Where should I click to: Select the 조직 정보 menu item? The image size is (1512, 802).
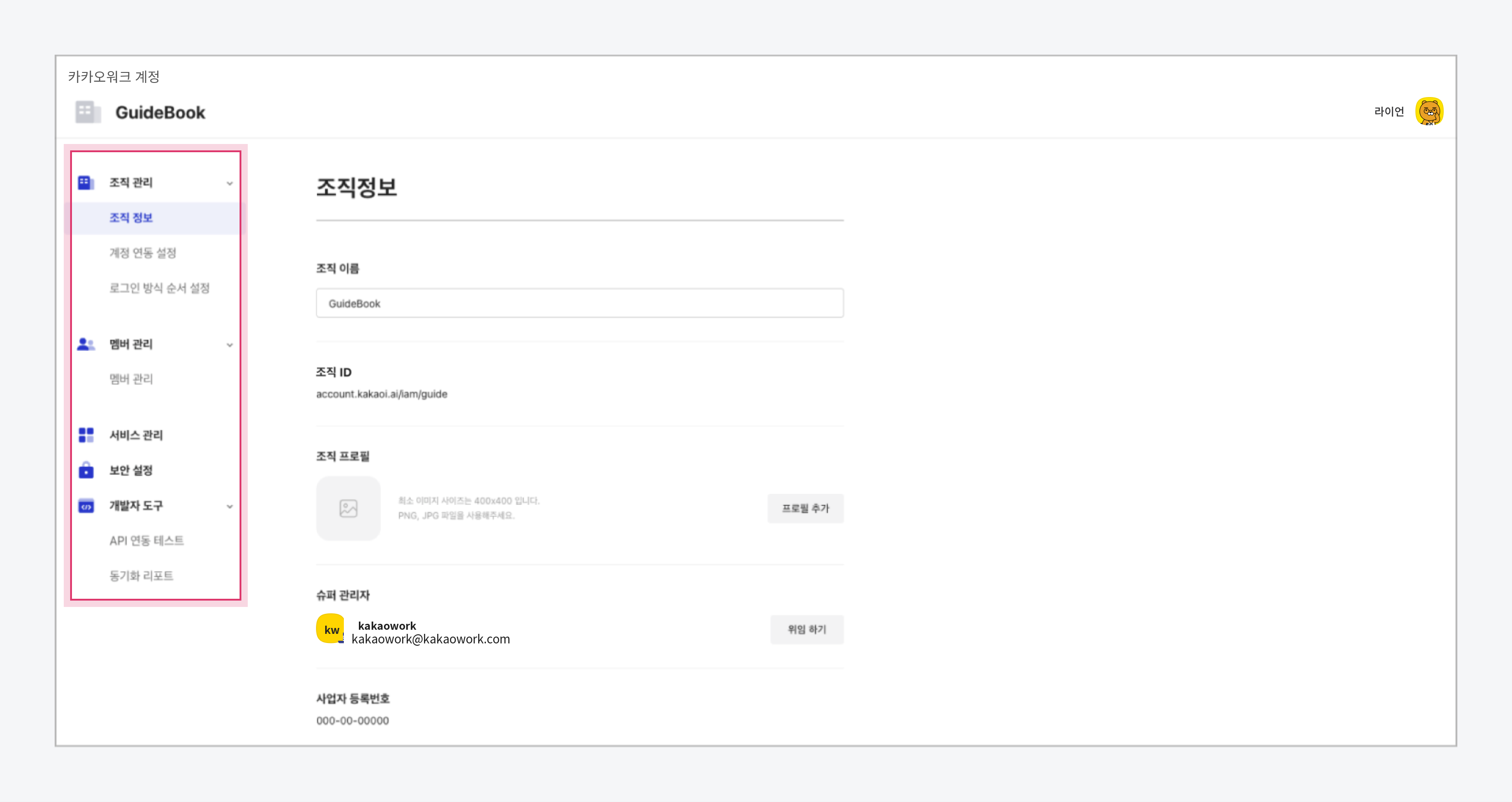[x=155, y=218]
